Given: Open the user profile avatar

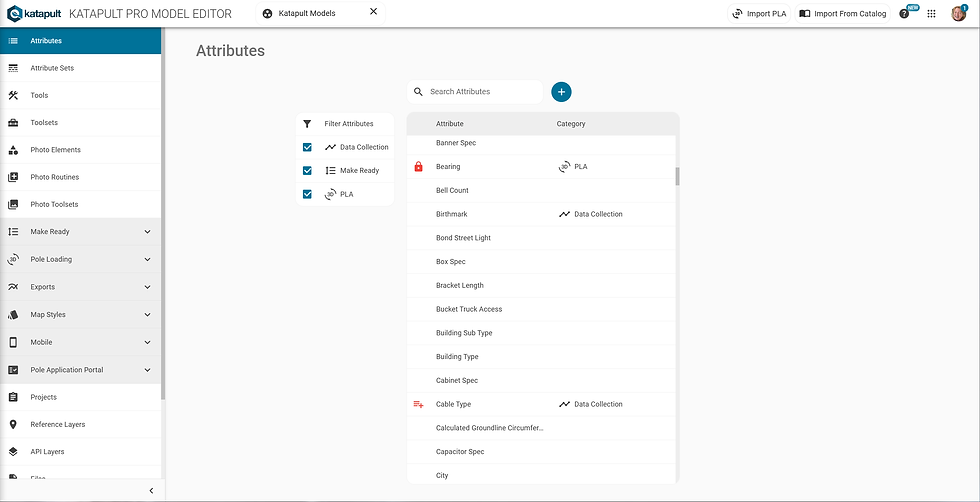Looking at the screenshot, I should 958,14.
